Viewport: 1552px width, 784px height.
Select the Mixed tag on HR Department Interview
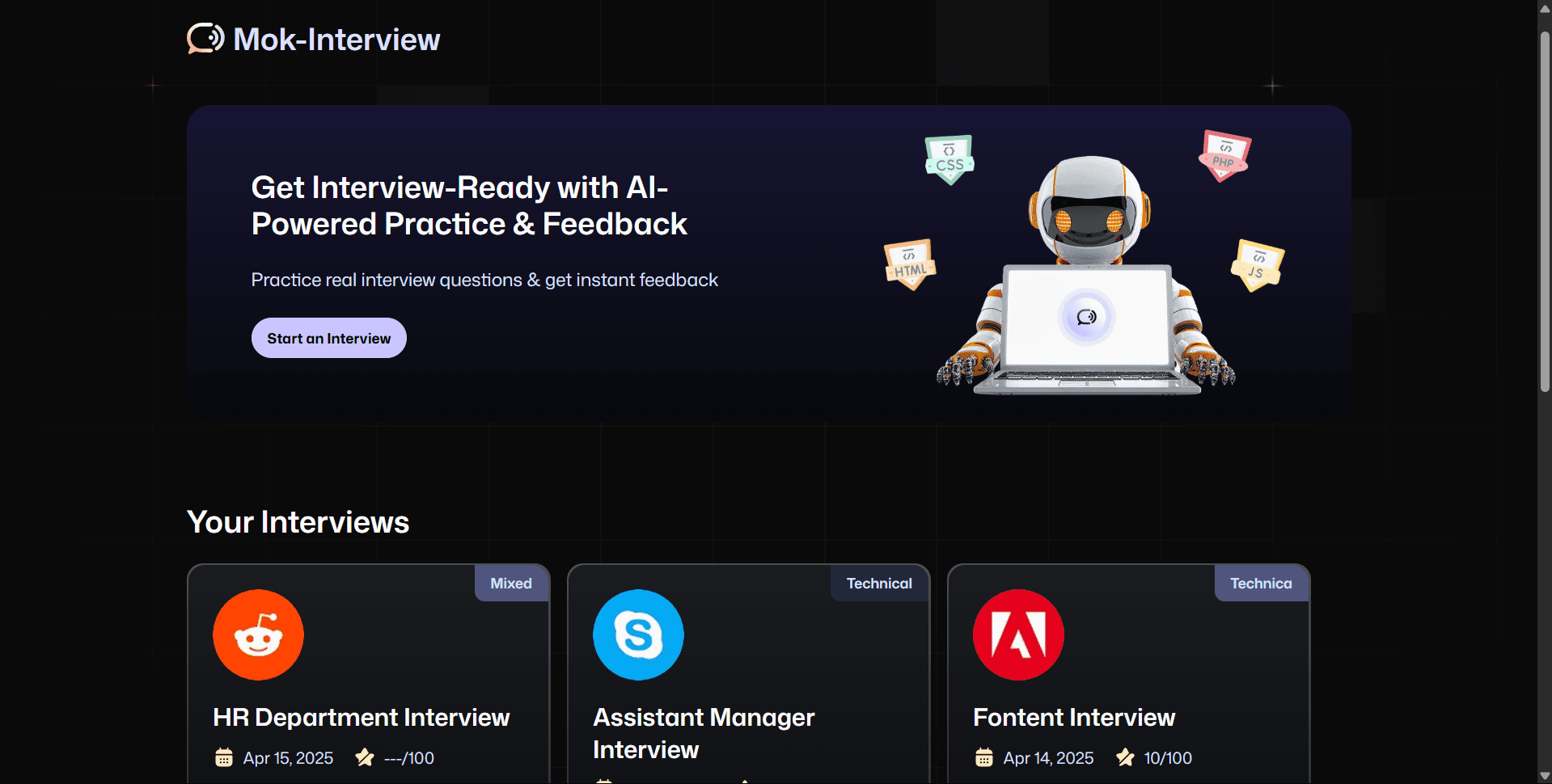[x=510, y=583]
